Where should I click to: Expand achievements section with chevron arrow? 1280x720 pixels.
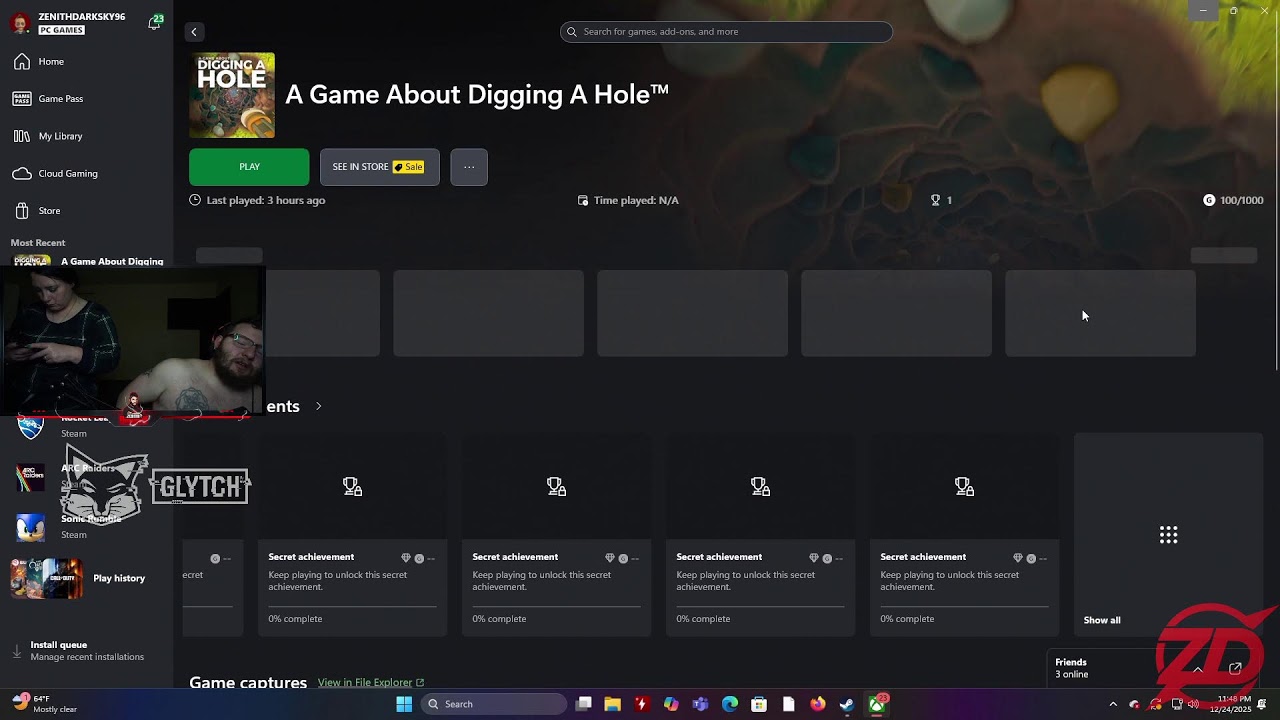point(319,406)
